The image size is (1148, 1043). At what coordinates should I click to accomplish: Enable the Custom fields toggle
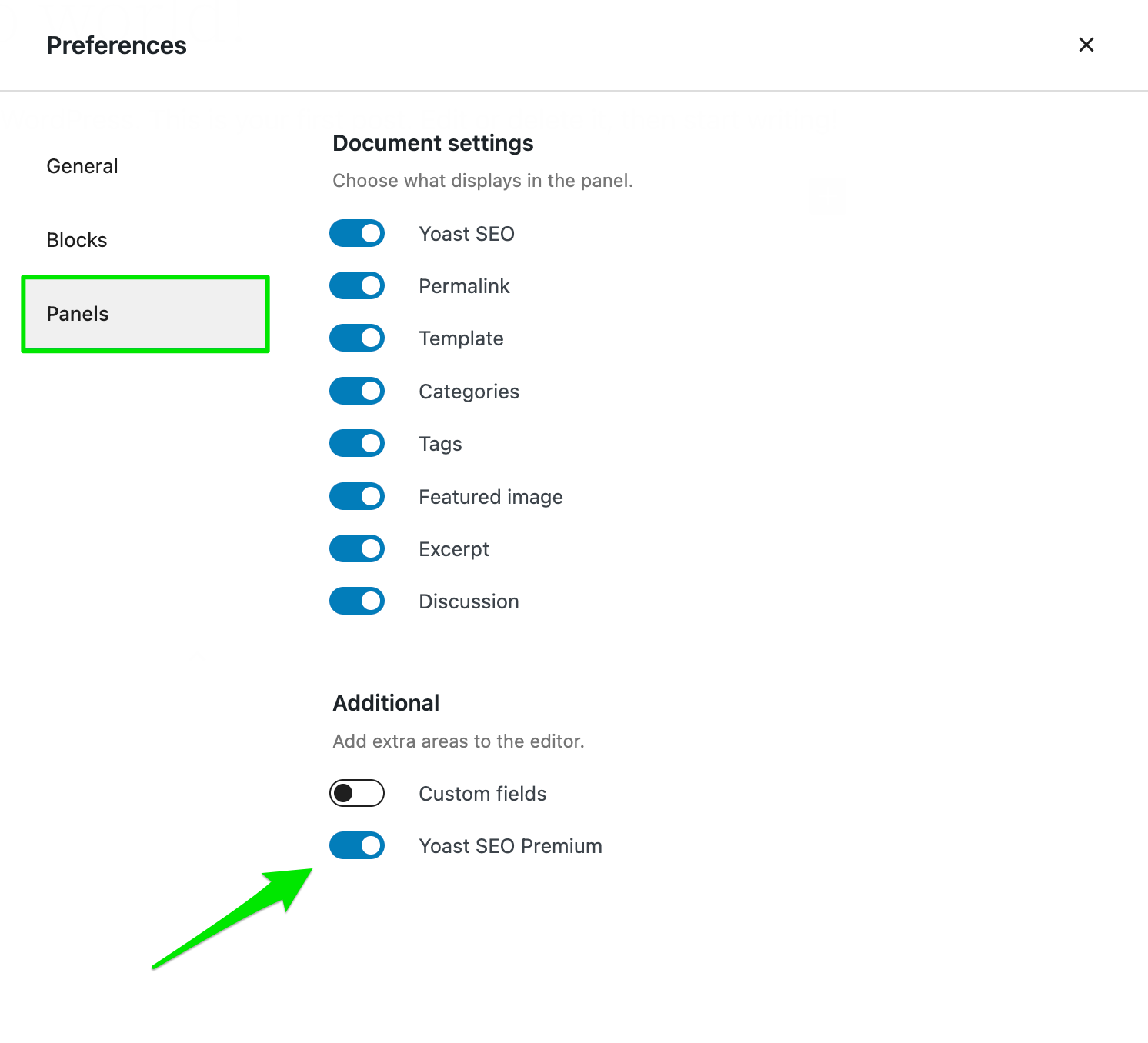pos(357,793)
